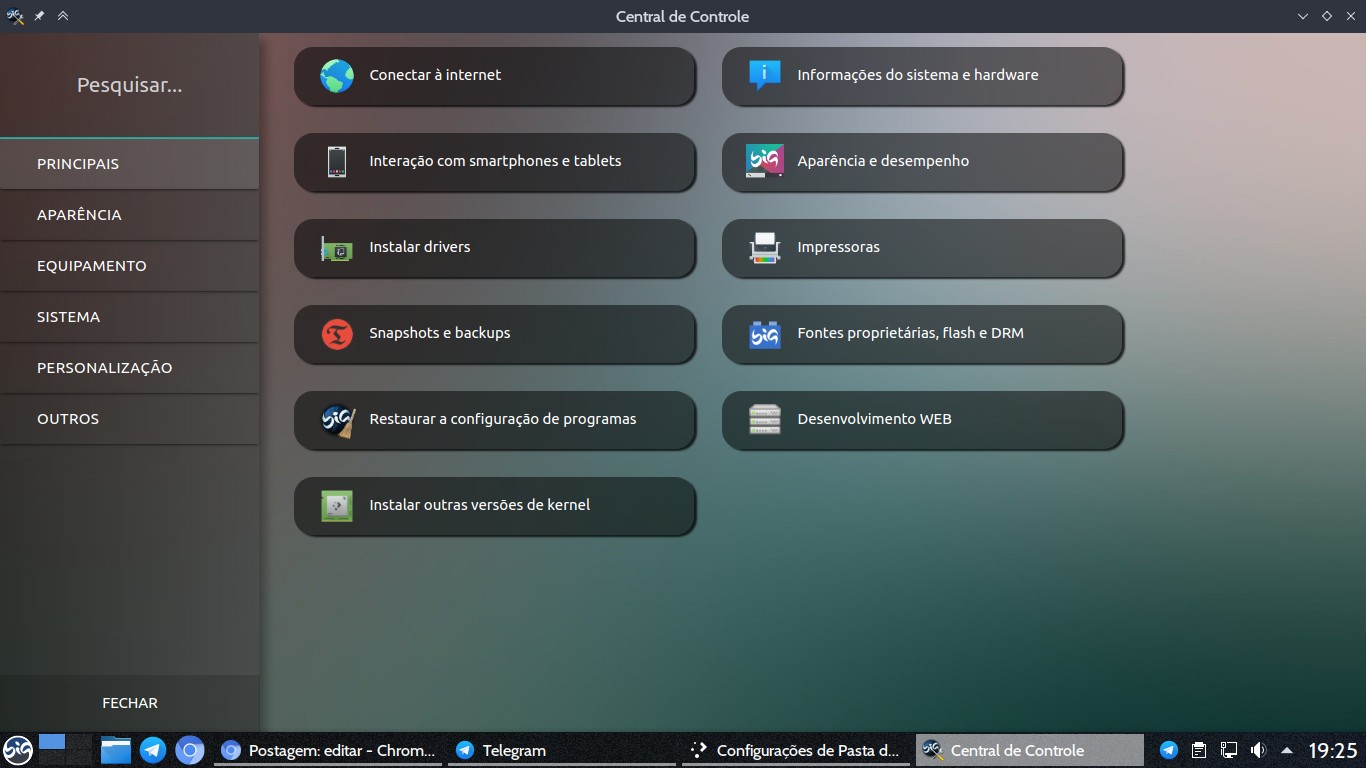Click the Impressoras printer icon
Image resolution: width=1366 pixels, height=768 pixels.
pyautogui.click(x=763, y=246)
